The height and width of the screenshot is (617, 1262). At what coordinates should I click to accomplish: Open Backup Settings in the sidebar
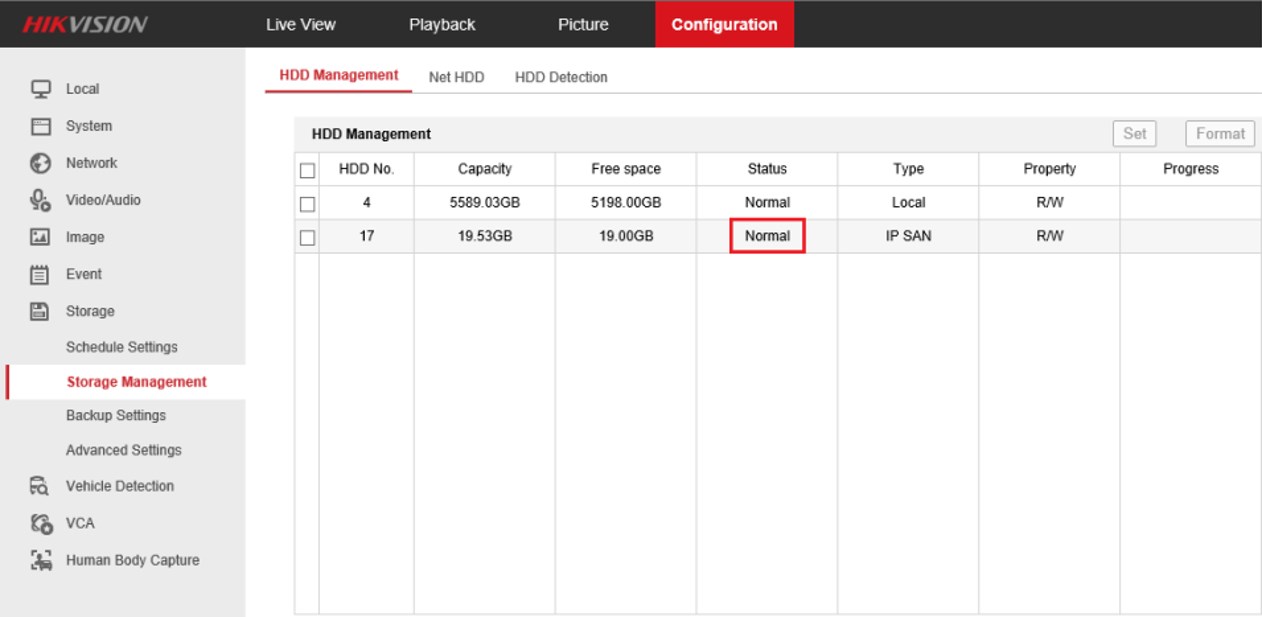pyautogui.click(x=116, y=415)
